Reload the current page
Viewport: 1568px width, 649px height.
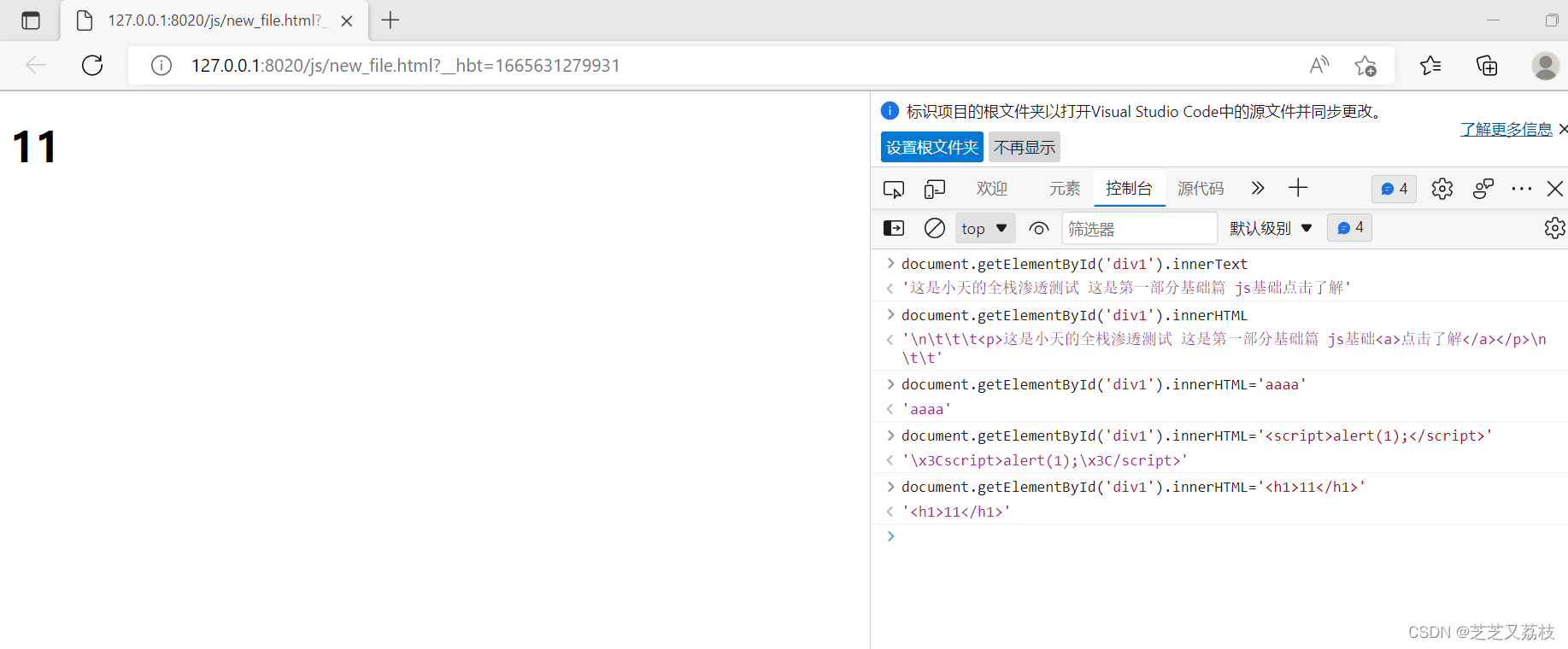pyautogui.click(x=92, y=65)
